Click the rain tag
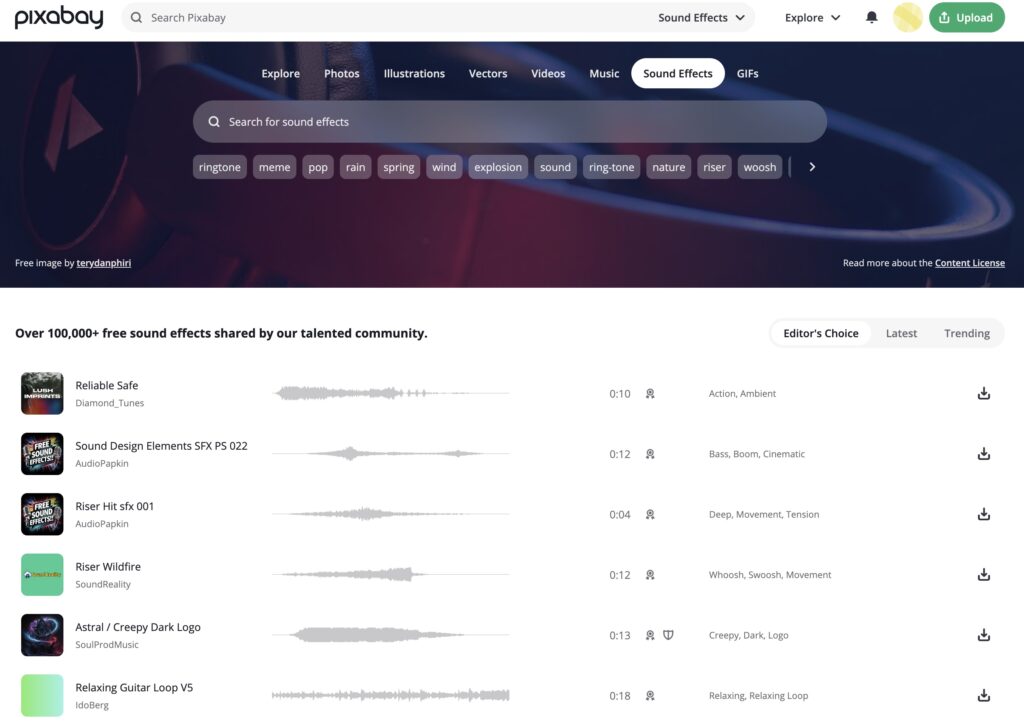The height and width of the screenshot is (728, 1024). coord(355,167)
